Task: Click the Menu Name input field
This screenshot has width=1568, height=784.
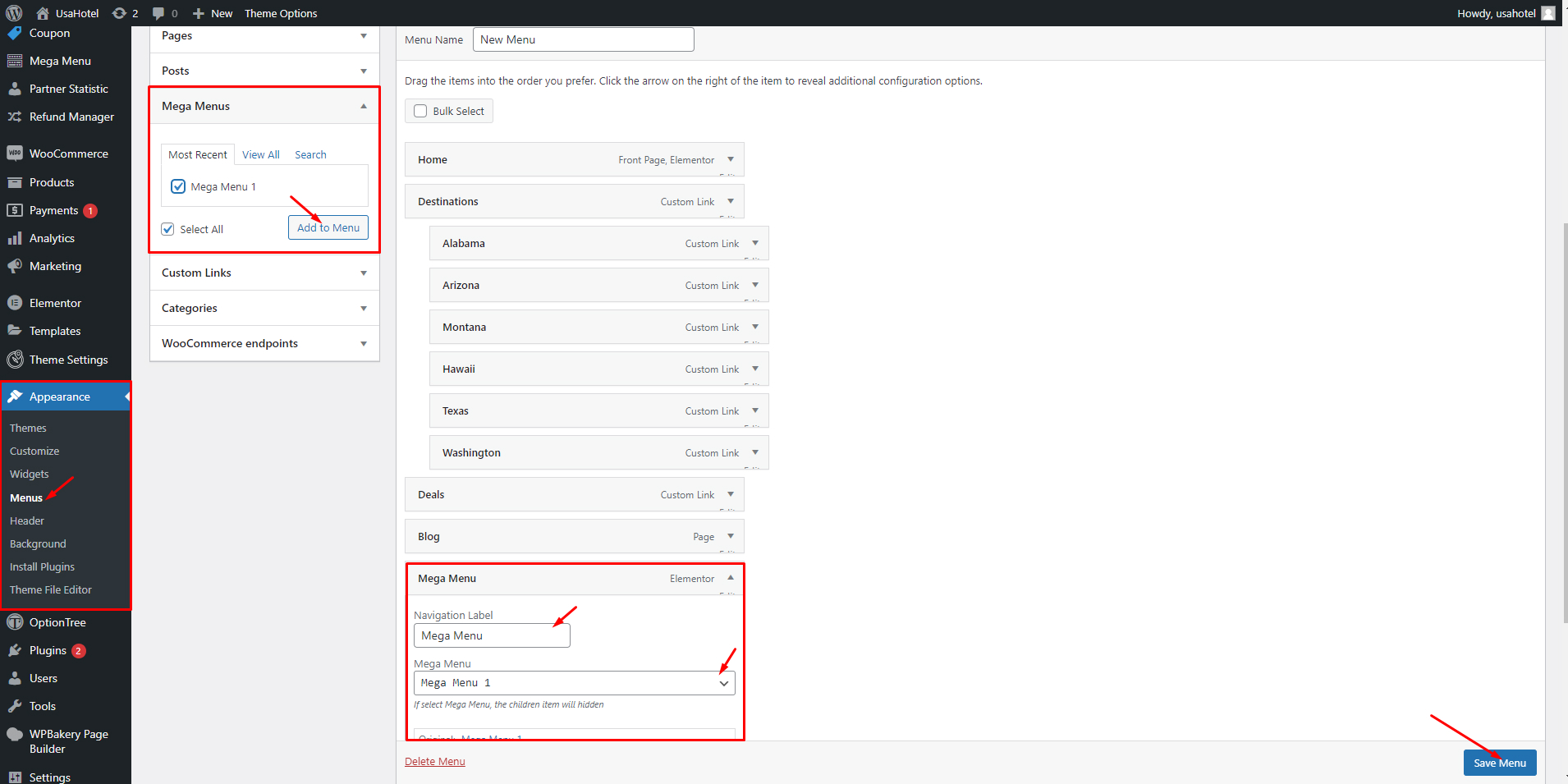Action: click(x=584, y=39)
